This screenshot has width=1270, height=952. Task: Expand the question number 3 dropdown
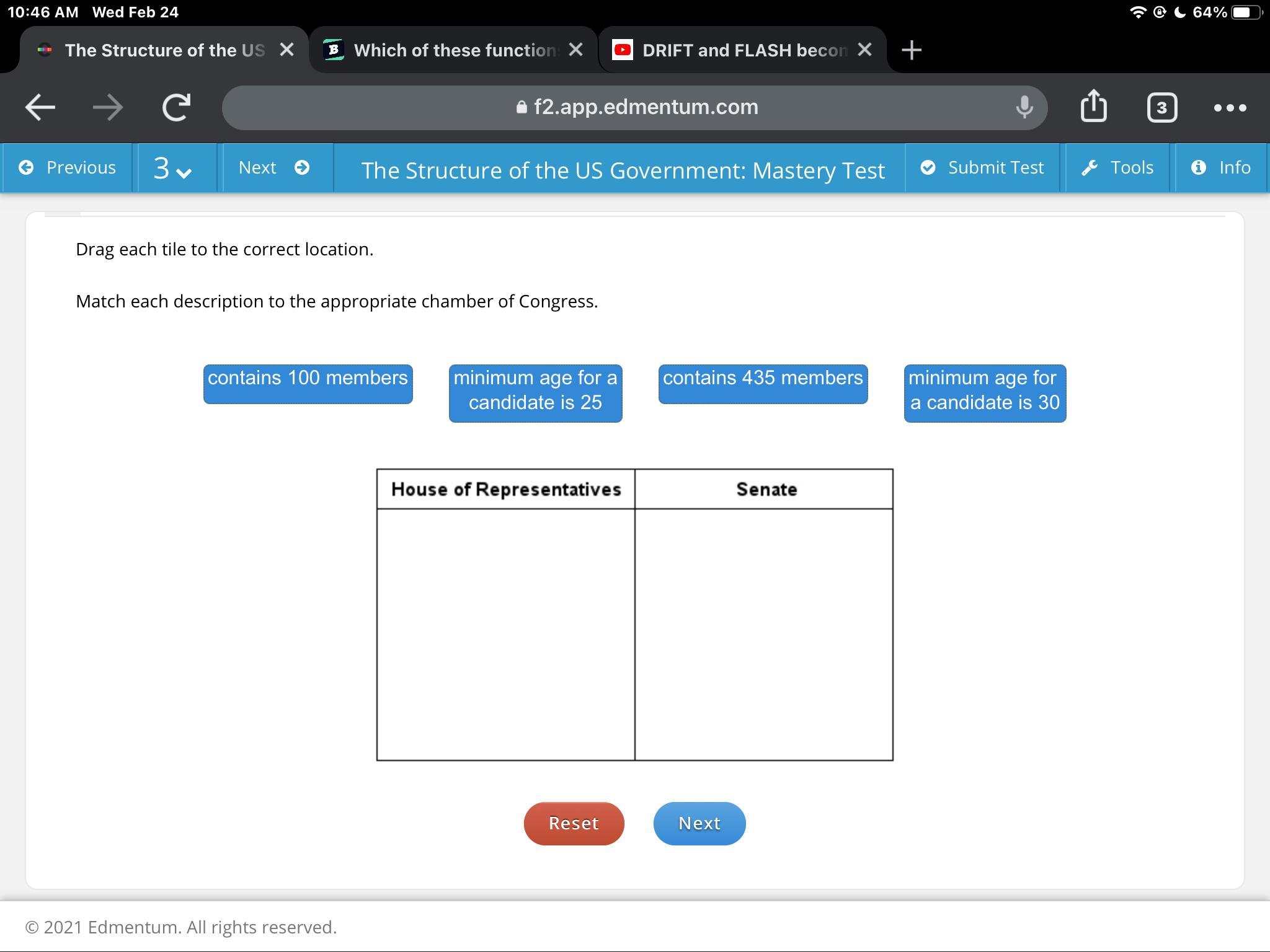pos(172,168)
